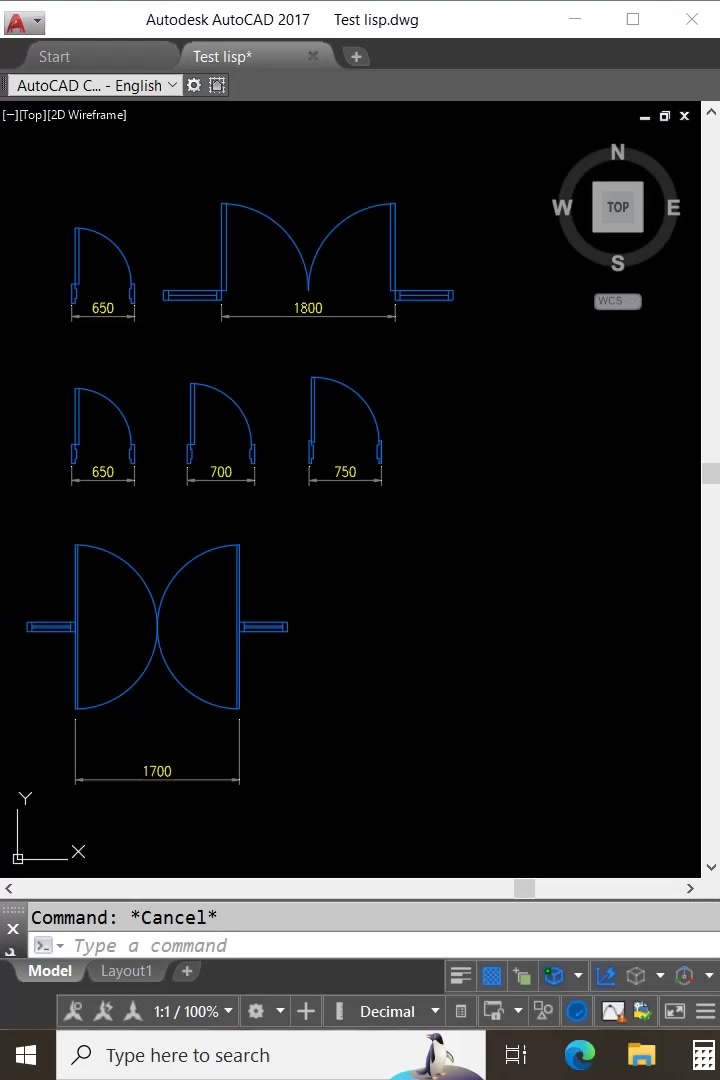Toggle Hardware Acceleration icon
This screenshot has height=1080, width=720.
click(x=577, y=1011)
